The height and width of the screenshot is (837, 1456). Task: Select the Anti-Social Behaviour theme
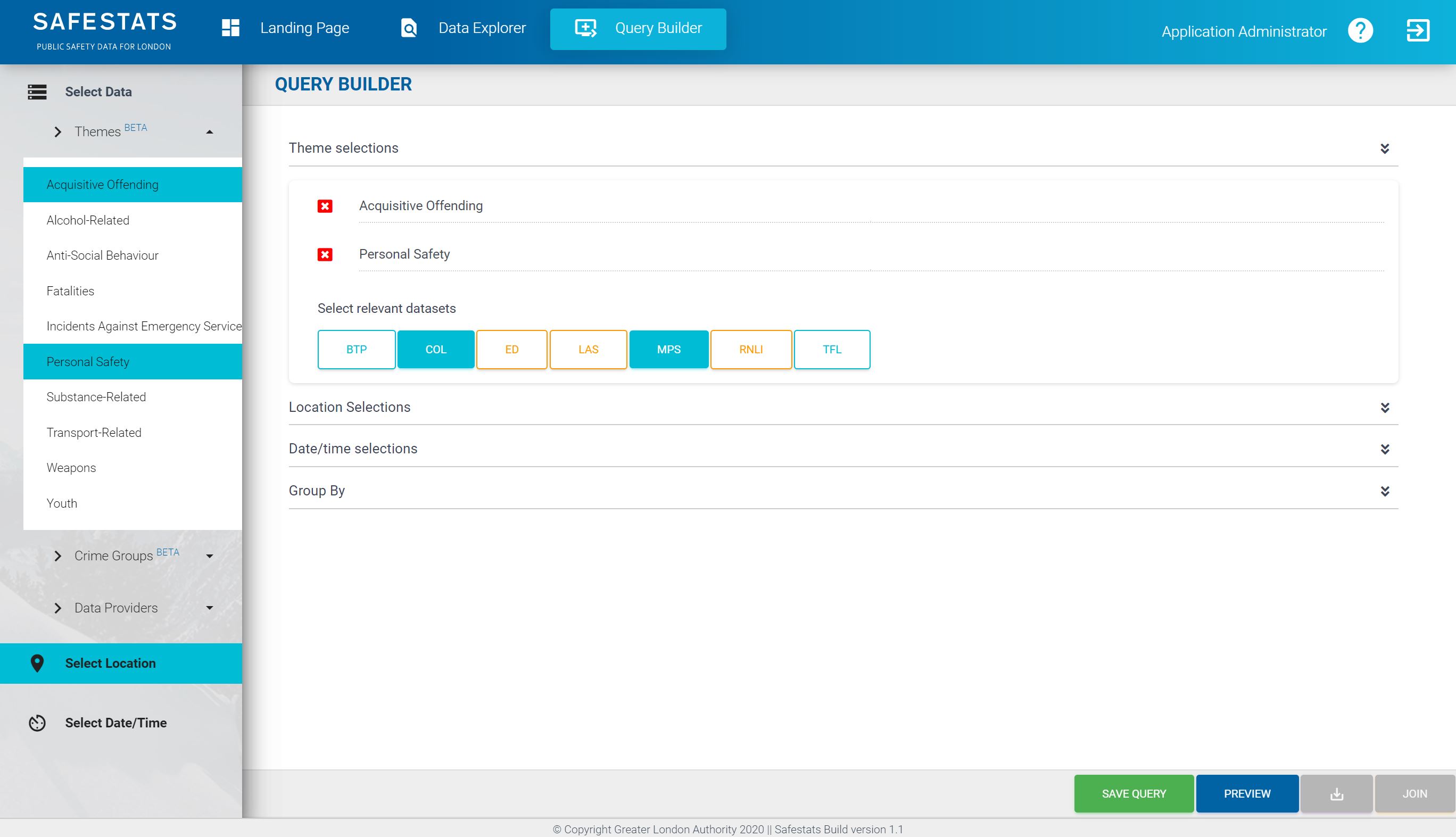pyautogui.click(x=132, y=255)
